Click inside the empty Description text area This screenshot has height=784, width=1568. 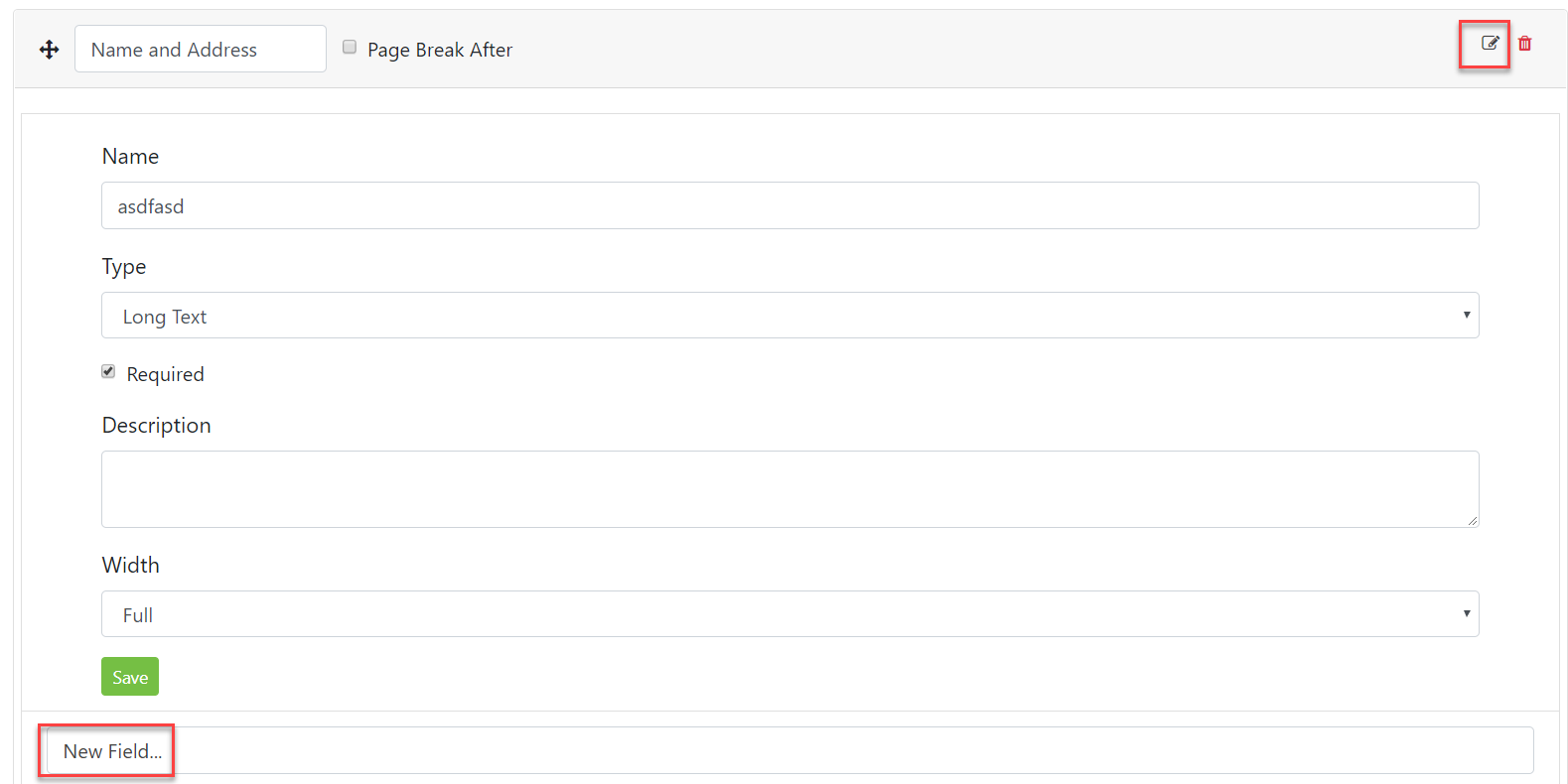tap(789, 488)
